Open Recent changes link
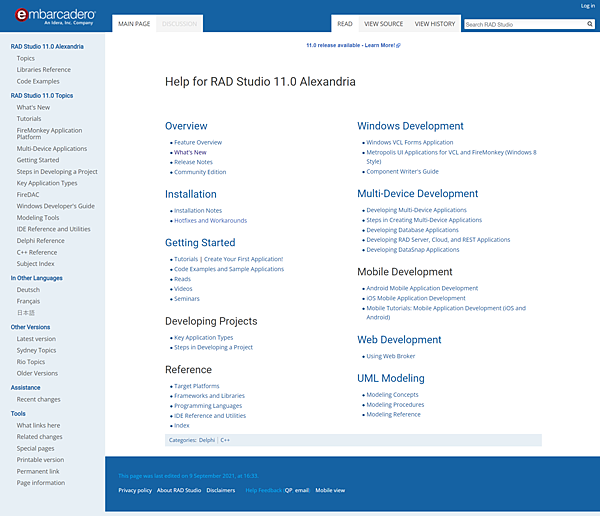Image resolution: width=600 pixels, height=516 pixels. (39, 399)
